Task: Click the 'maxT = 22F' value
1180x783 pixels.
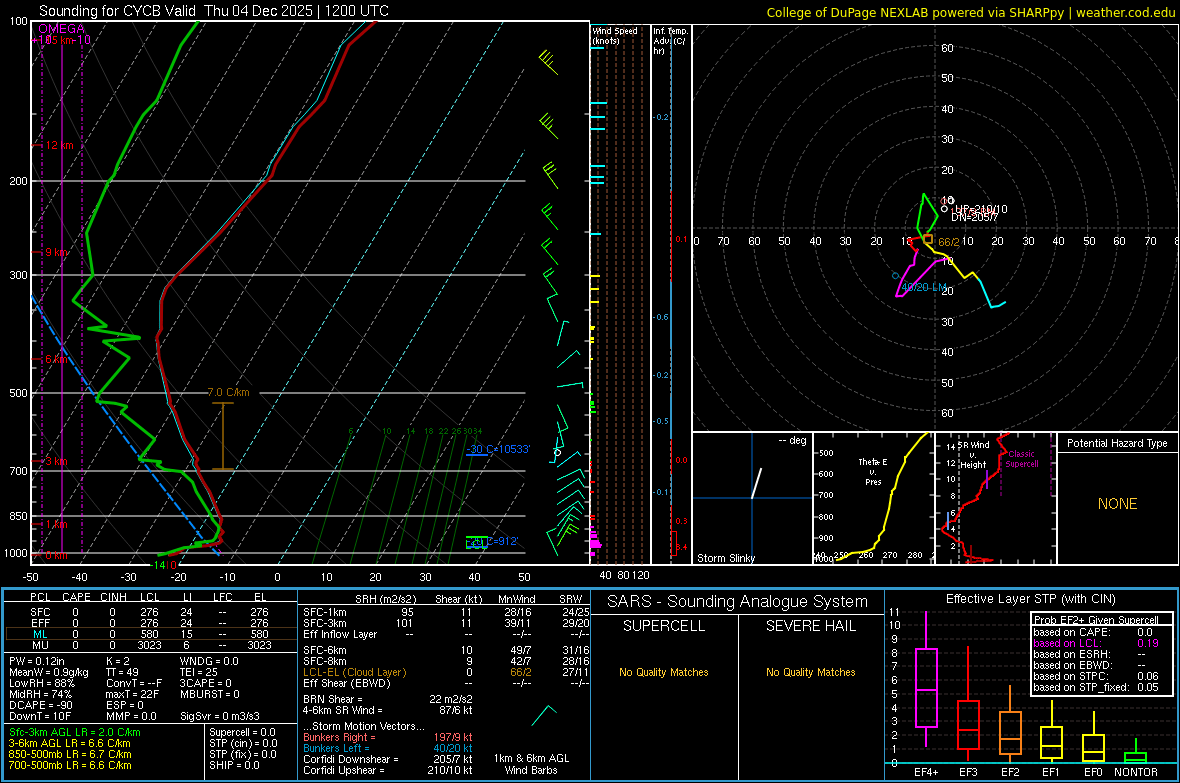Action: tap(132, 694)
